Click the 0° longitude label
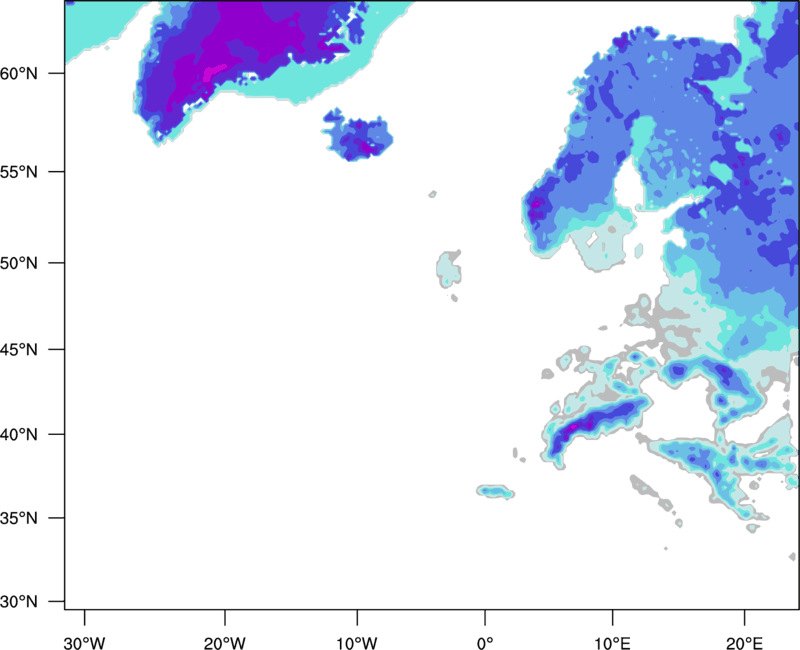Screen dimensions: 800x650 pos(485,643)
